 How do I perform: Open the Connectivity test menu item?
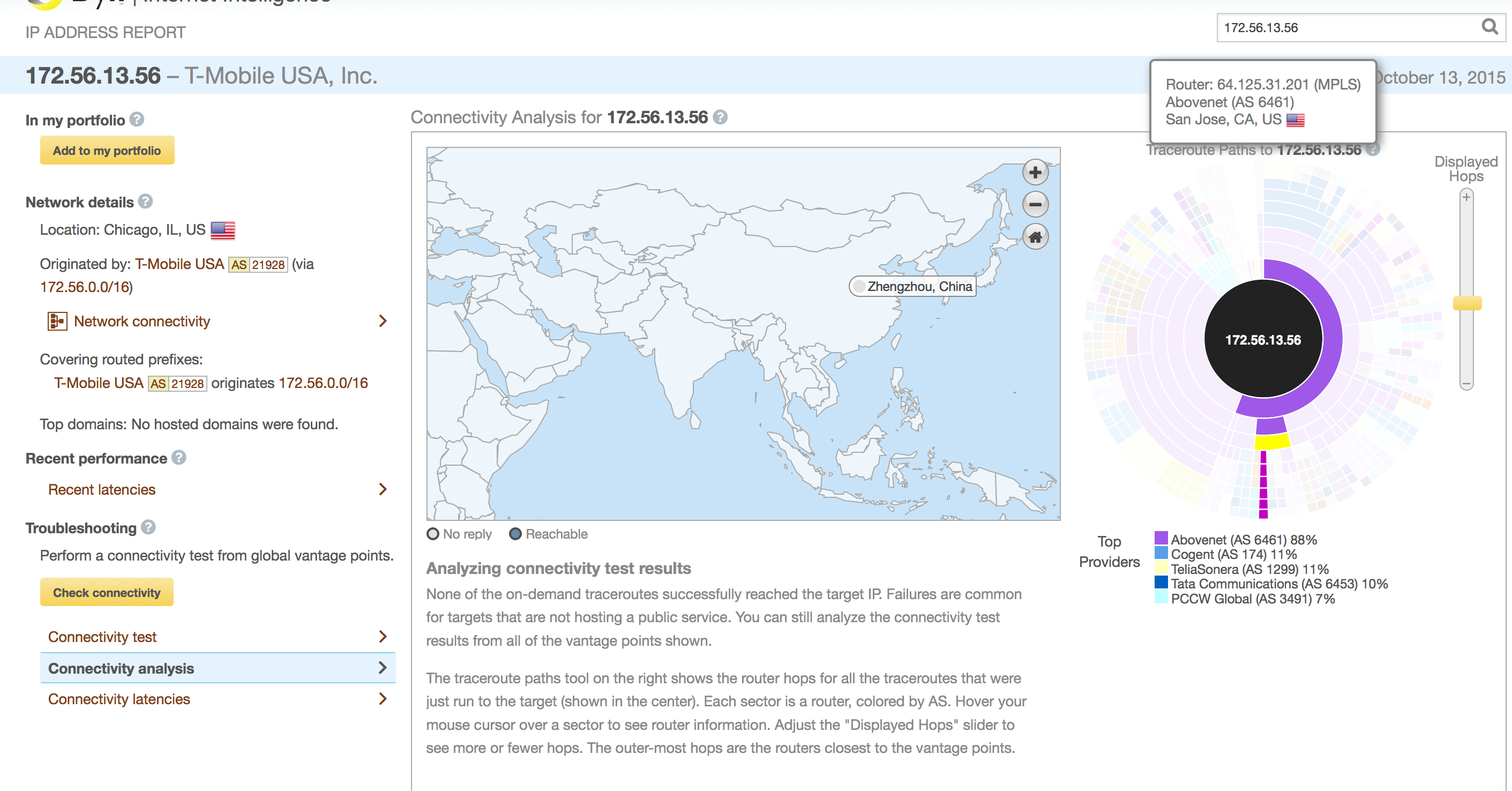(102, 637)
